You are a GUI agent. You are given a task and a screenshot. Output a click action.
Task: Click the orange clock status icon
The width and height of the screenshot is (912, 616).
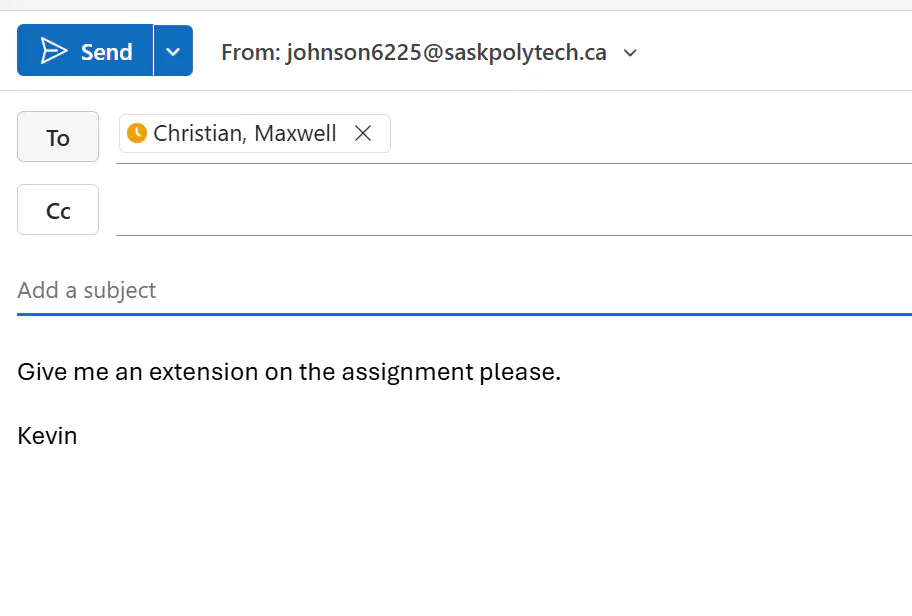tap(137, 133)
